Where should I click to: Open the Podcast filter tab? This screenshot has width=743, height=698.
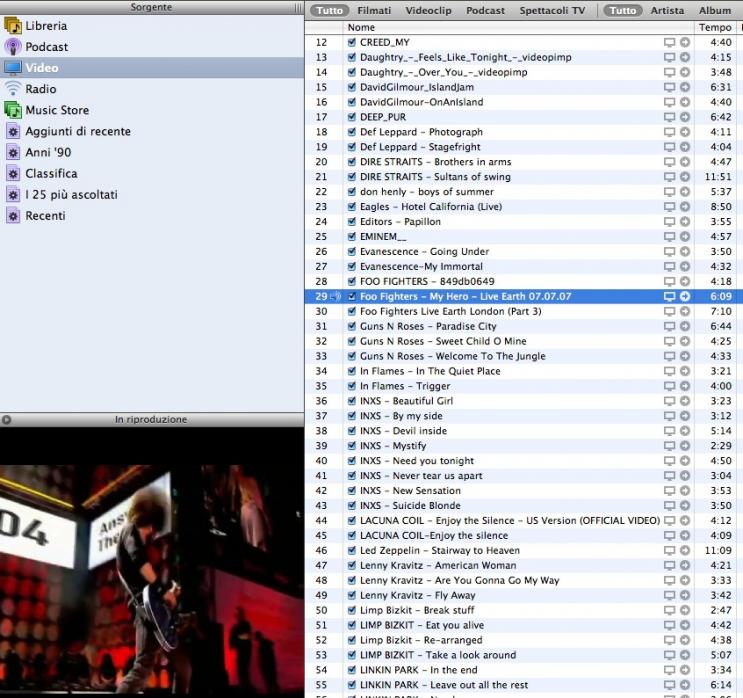[x=485, y=10]
